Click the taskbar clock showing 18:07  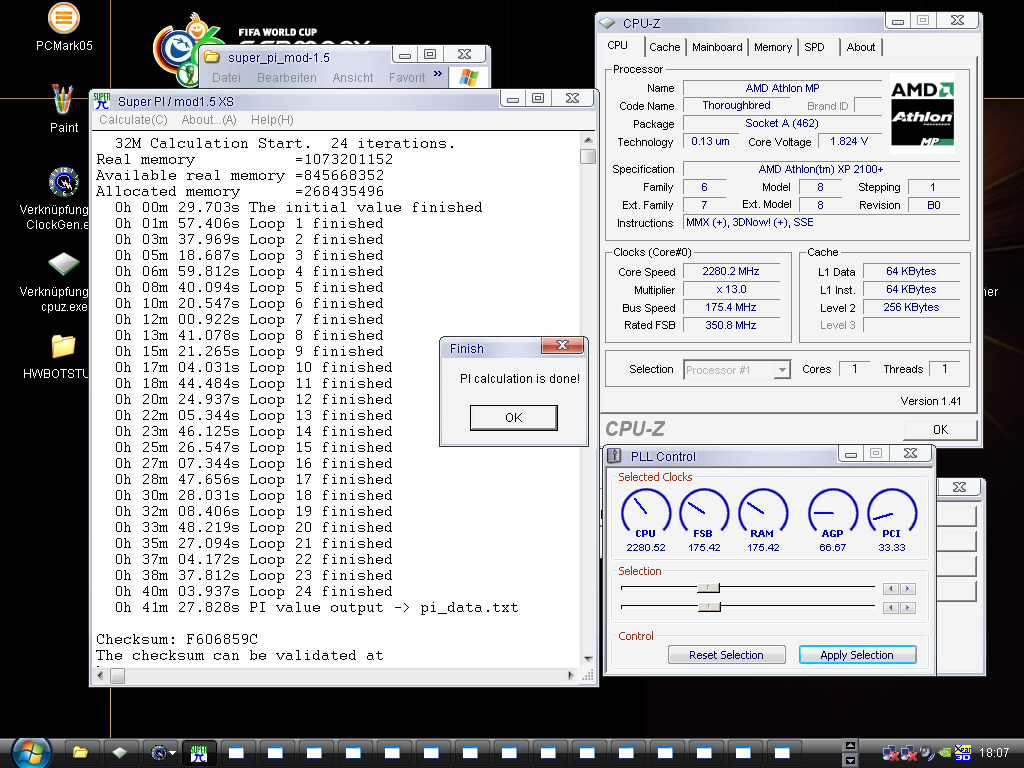(x=994, y=753)
